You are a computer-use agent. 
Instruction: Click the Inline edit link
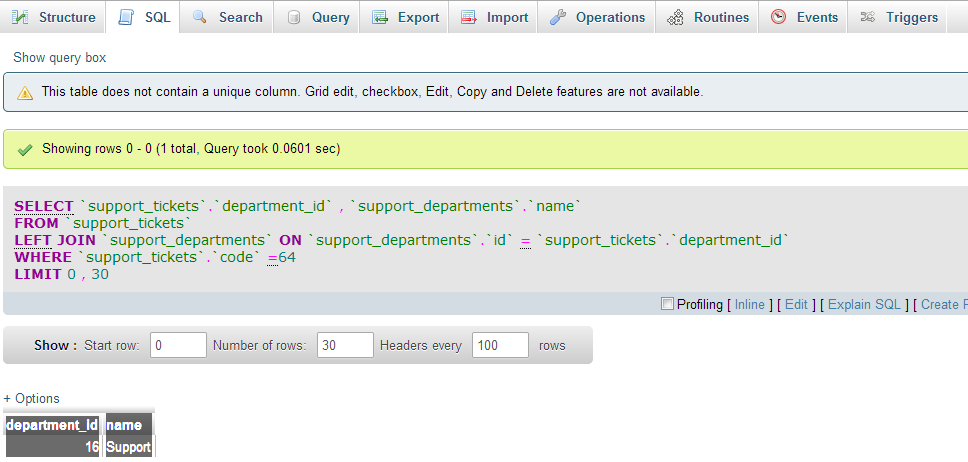(749, 304)
